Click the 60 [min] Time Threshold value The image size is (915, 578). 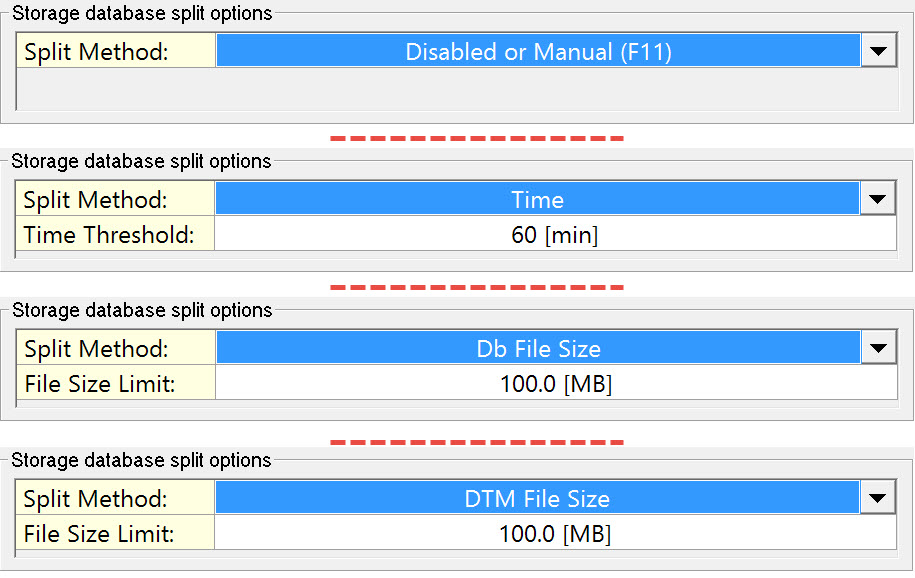[555, 236]
